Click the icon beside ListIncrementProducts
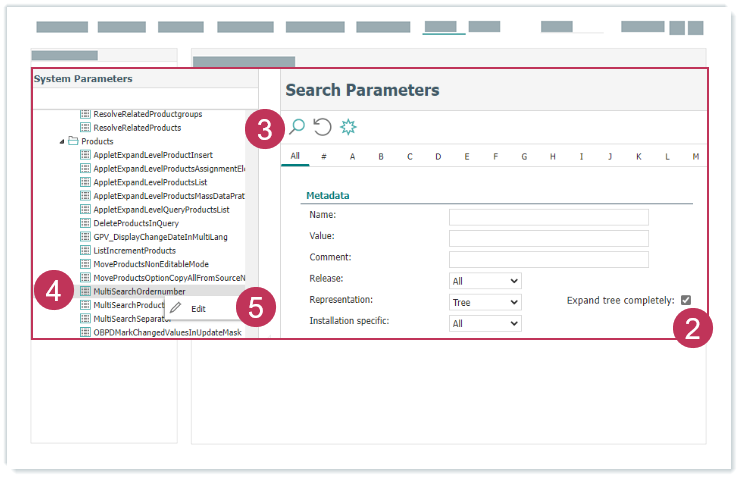 85,250
